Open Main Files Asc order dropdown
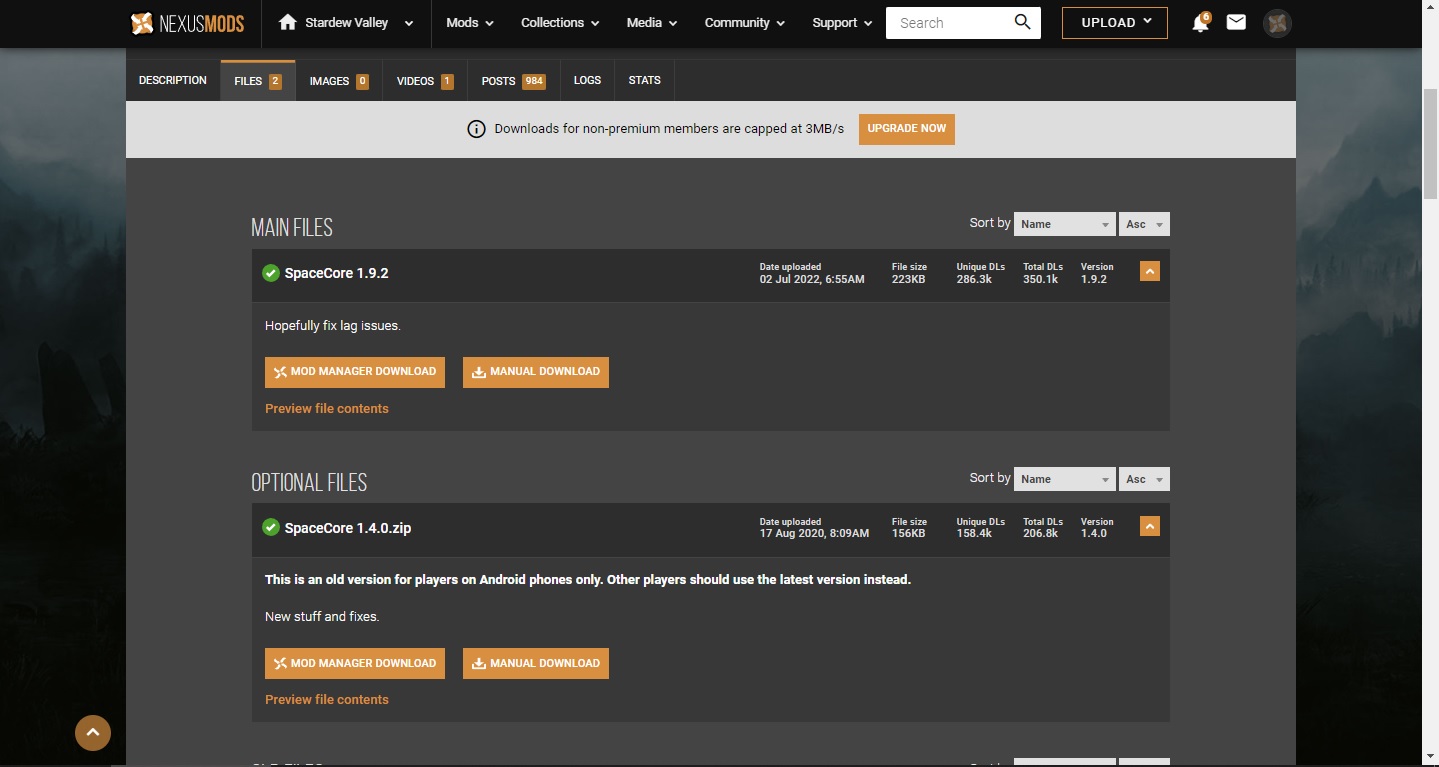Image resolution: width=1439 pixels, height=767 pixels. pyautogui.click(x=1144, y=224)
